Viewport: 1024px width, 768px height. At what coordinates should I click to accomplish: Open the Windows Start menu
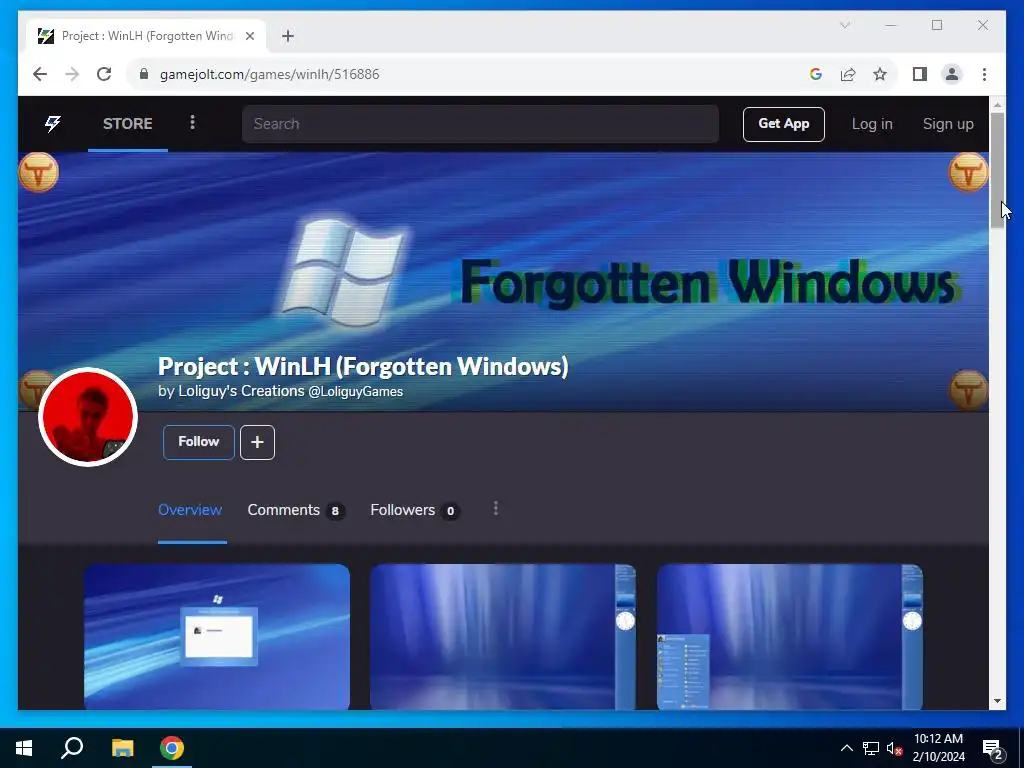click(24, 748)
